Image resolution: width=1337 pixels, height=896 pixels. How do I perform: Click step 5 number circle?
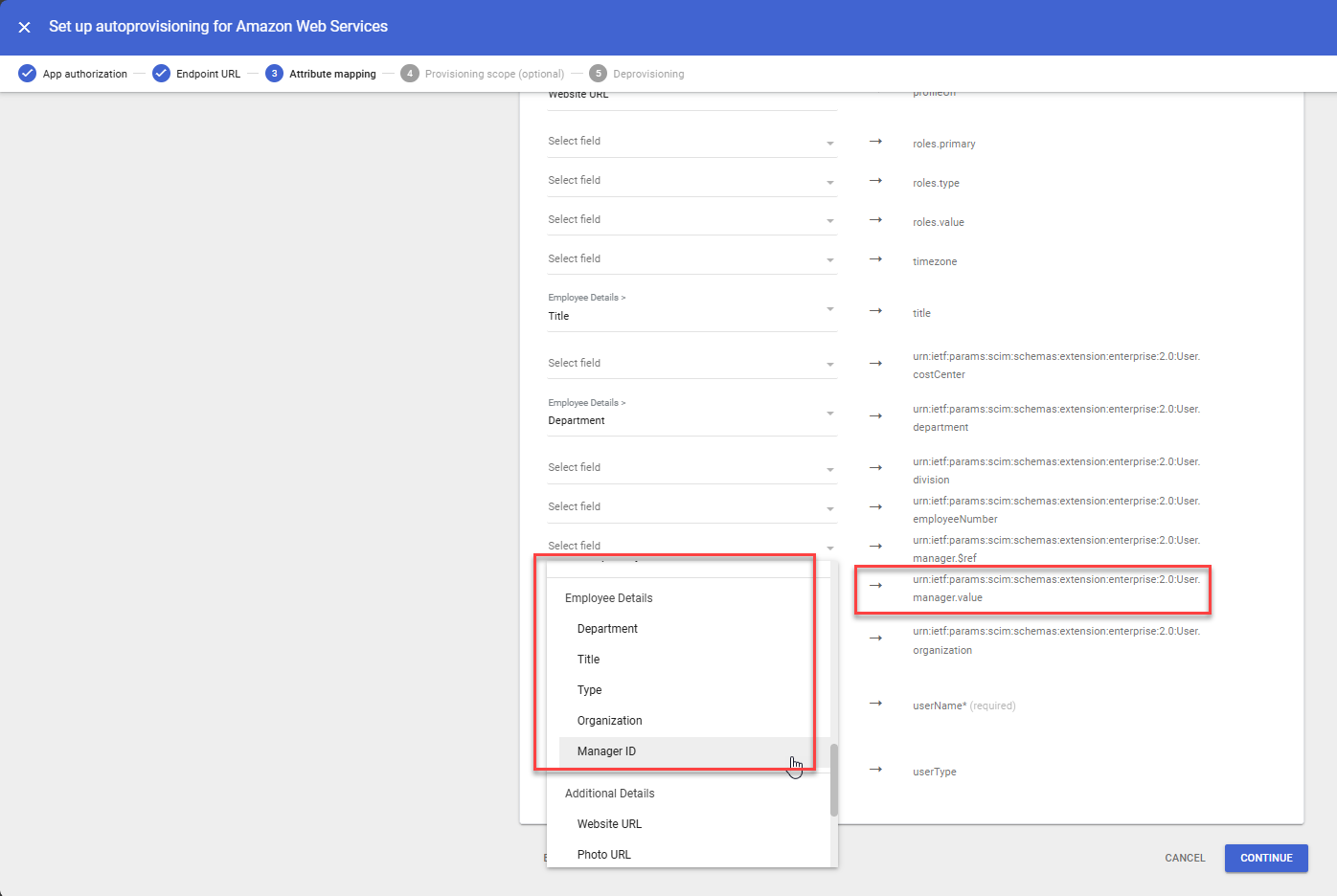[x=599, y=74]
